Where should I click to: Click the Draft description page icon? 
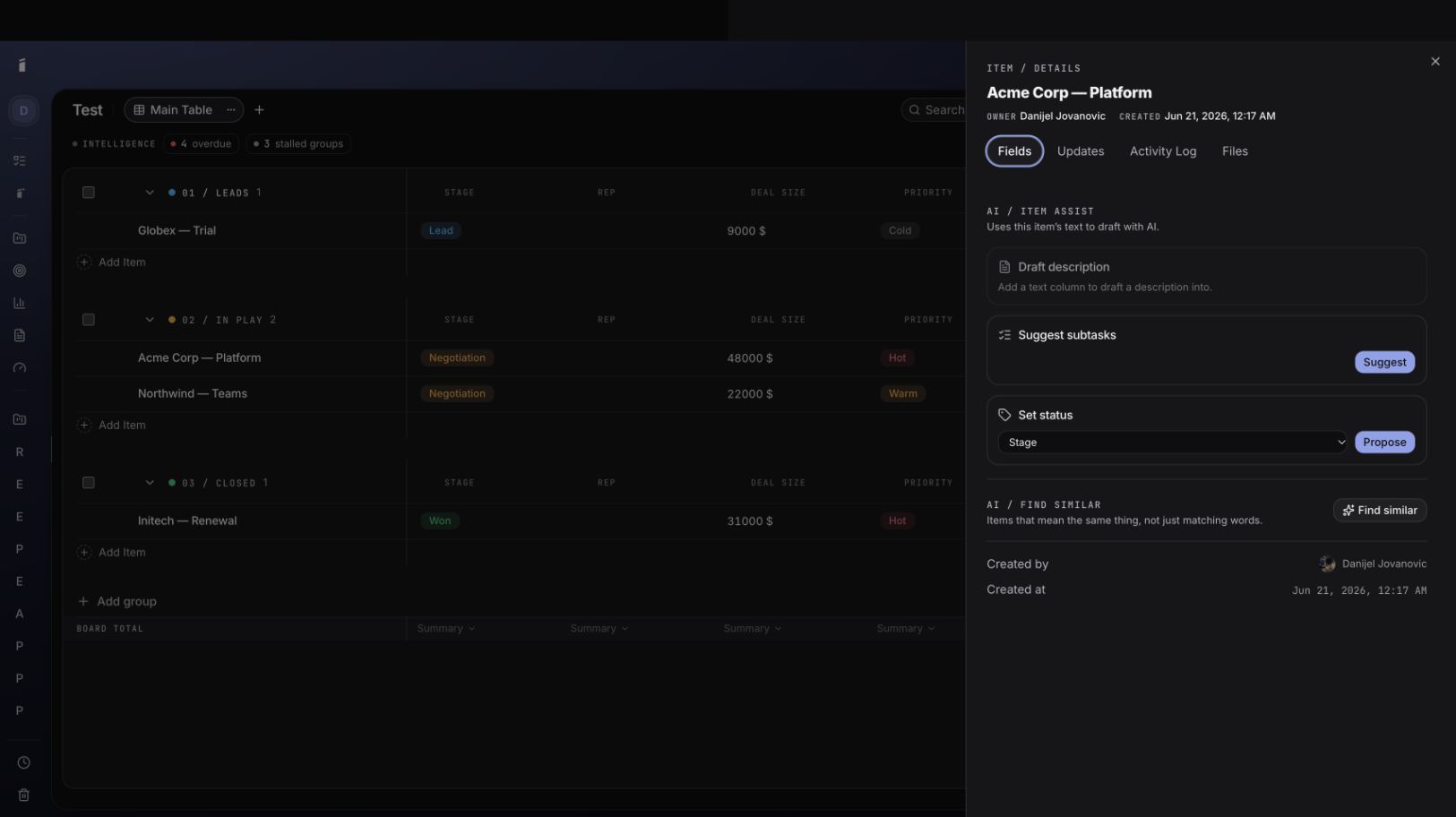coord(1004,267)
